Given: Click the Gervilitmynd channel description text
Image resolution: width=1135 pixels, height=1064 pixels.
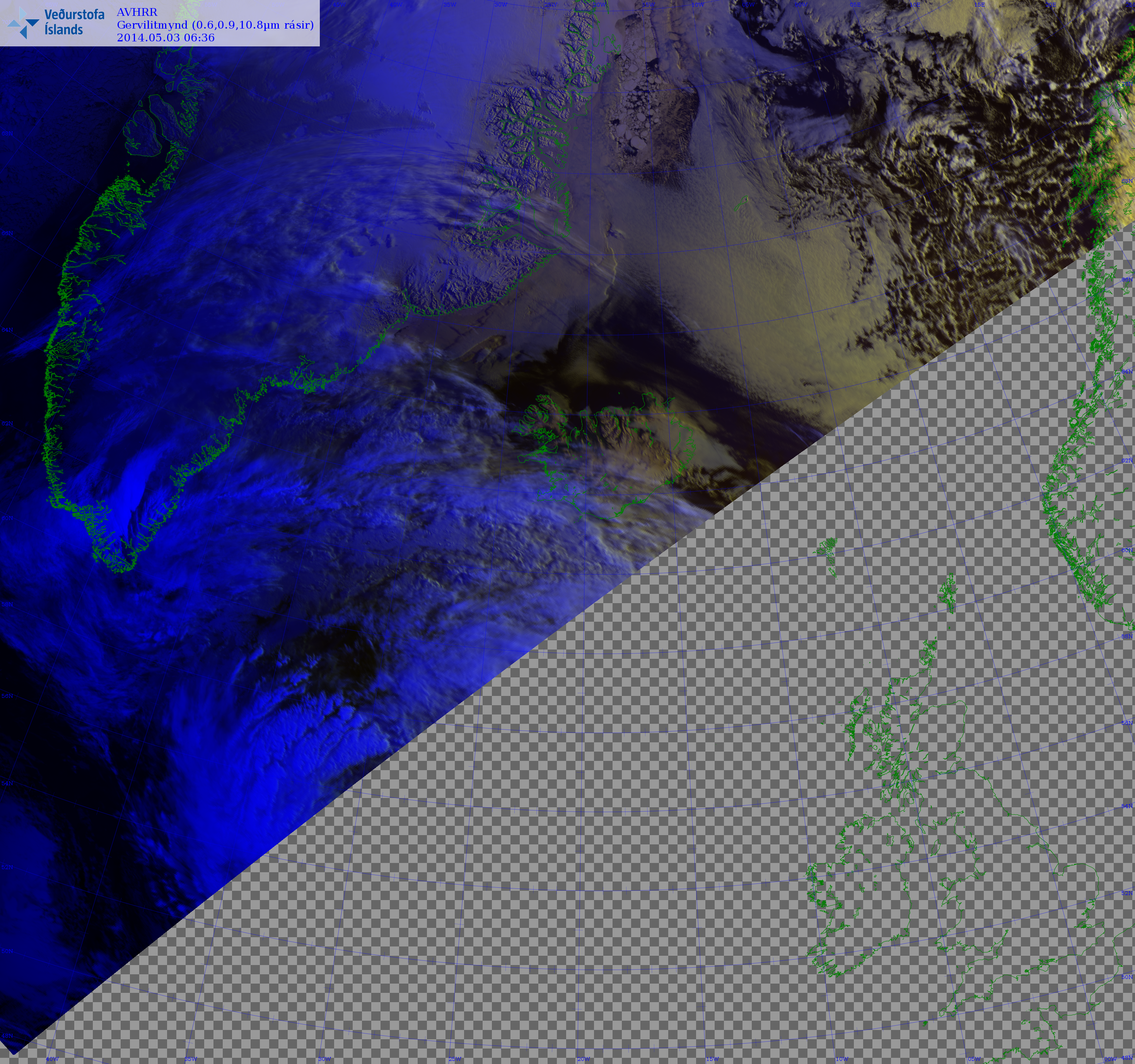Looking at the screenshot, I should [x=215, y=24].
